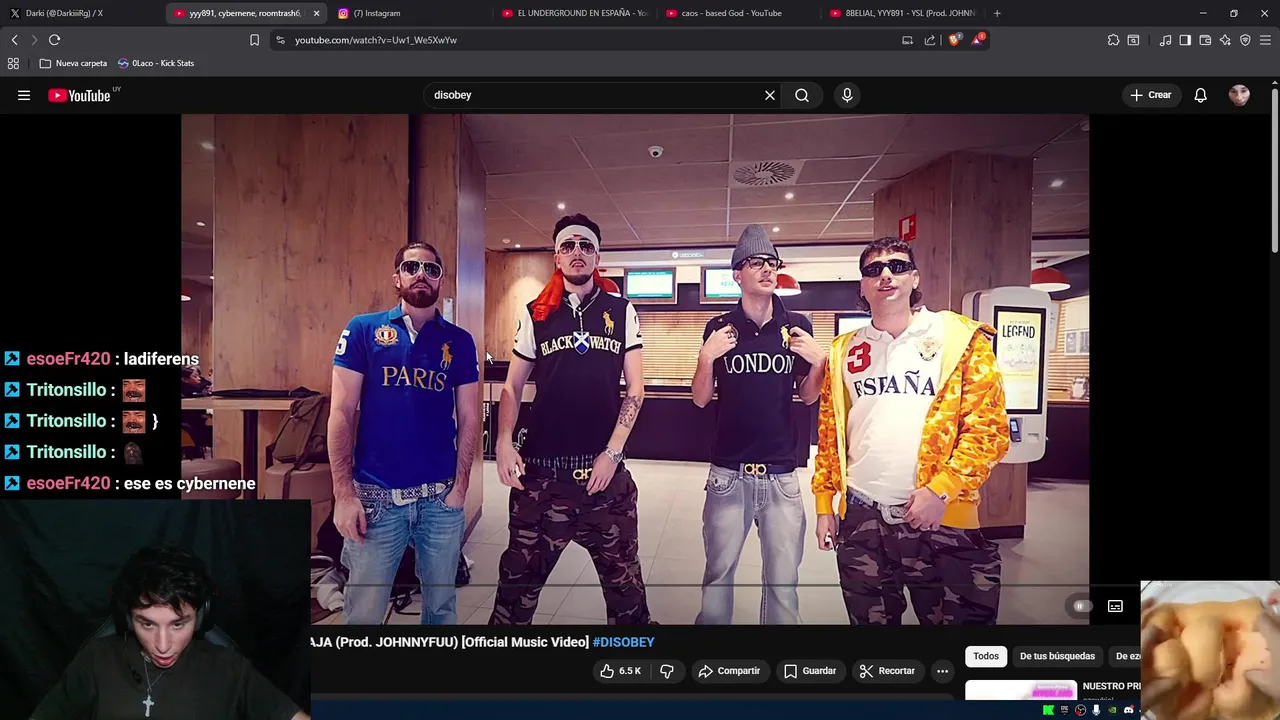The width and height of the screenshot is (1280, 720).
Task: Go back with the browser arrow
Action: pos(14,40)
